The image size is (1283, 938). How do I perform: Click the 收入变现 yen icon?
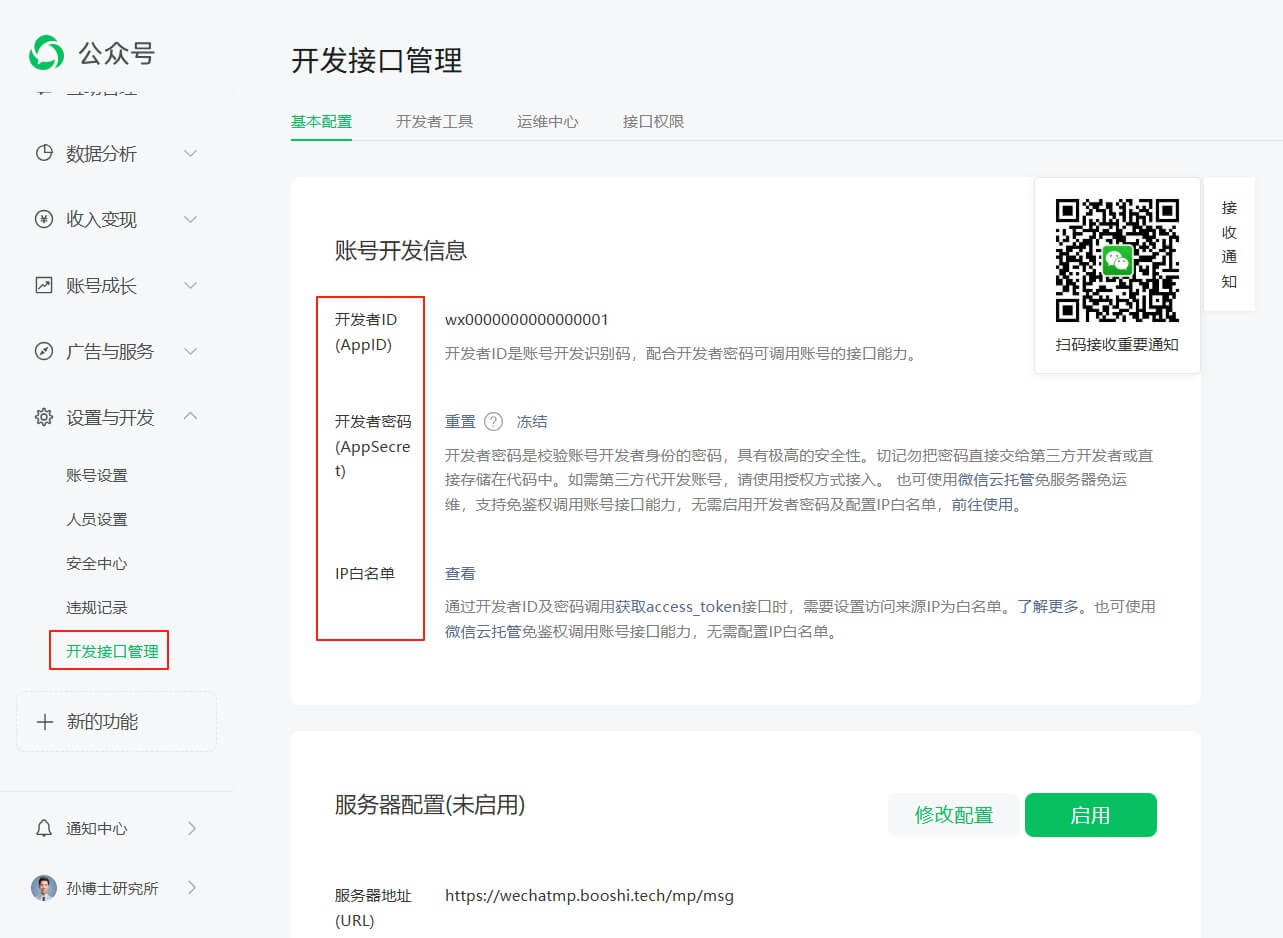pos(44,219)
